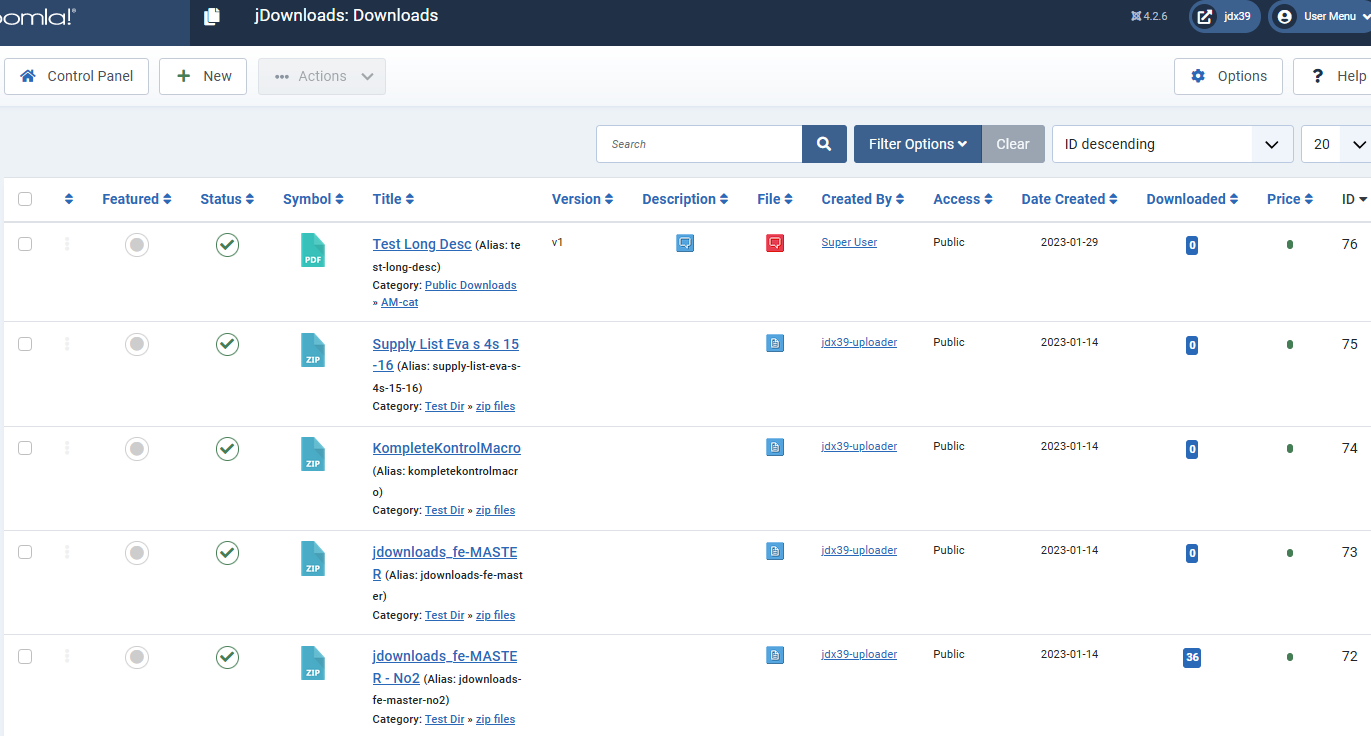The image size is (1371, 736).
Task: Click the ZIP symbol for Supply List Eva
Action: tap(313, 350)
